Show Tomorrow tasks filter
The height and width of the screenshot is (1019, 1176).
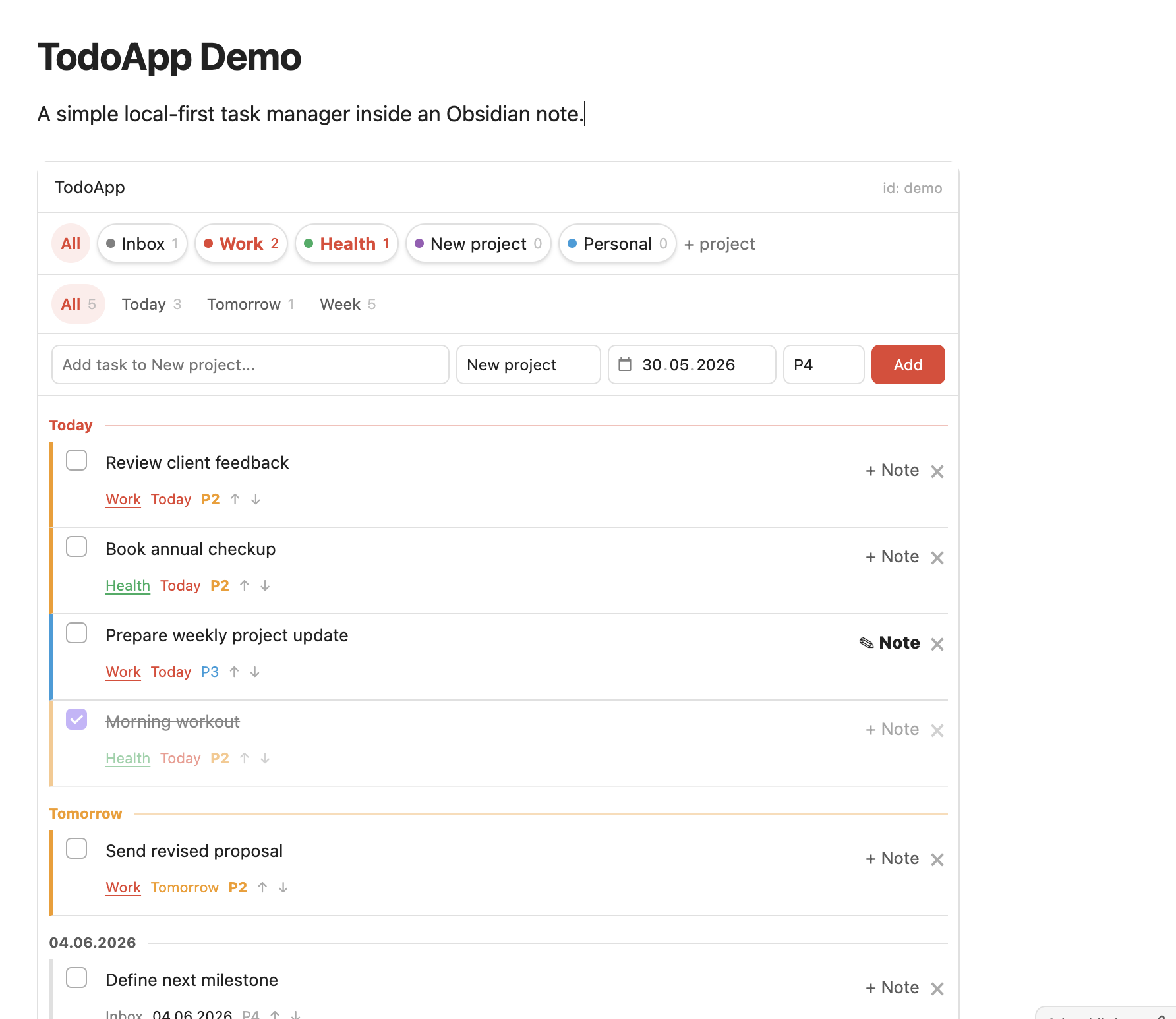(x=250, y=304)
